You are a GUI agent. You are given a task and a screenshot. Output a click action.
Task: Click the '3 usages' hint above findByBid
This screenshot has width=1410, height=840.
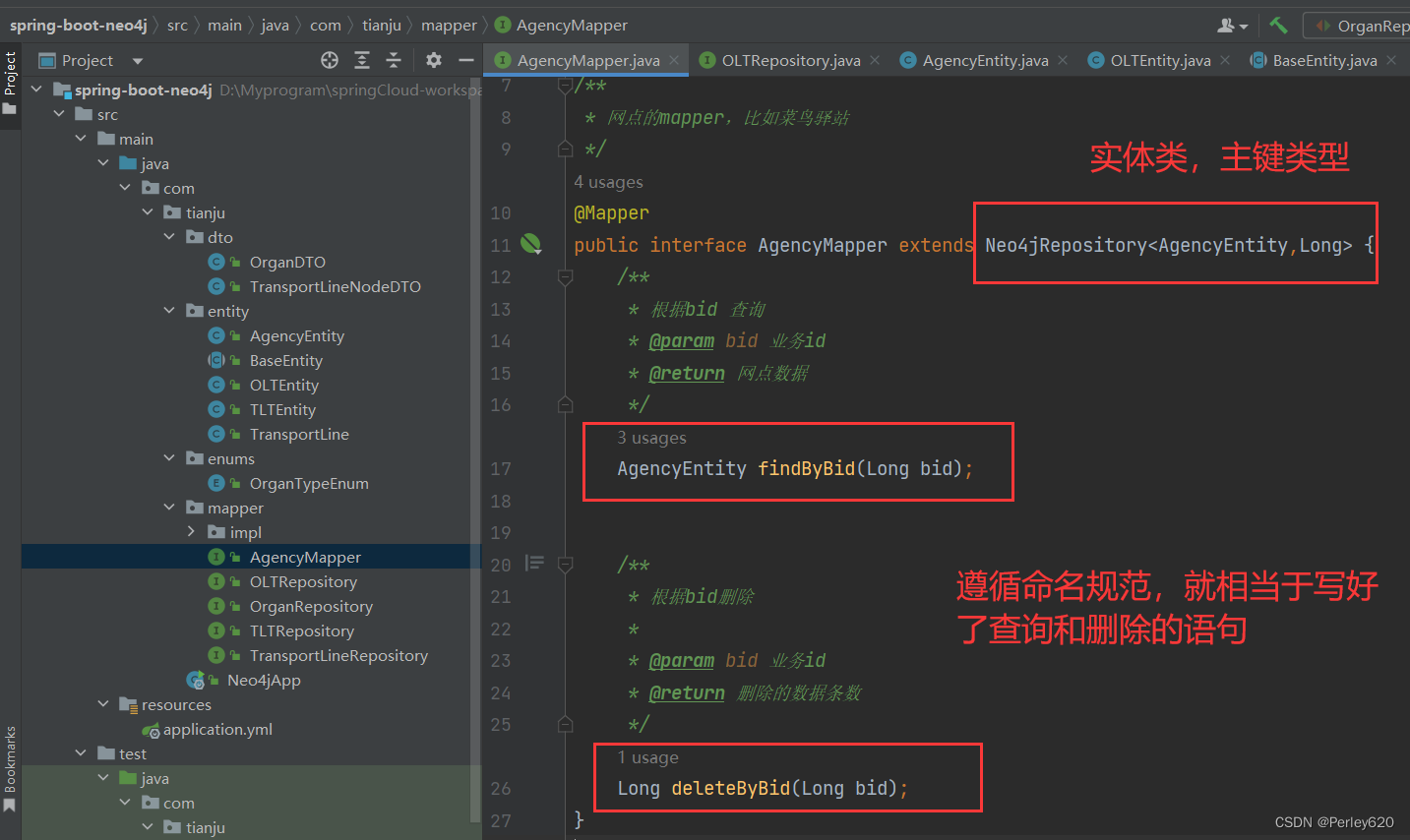(x=651, y=438)
